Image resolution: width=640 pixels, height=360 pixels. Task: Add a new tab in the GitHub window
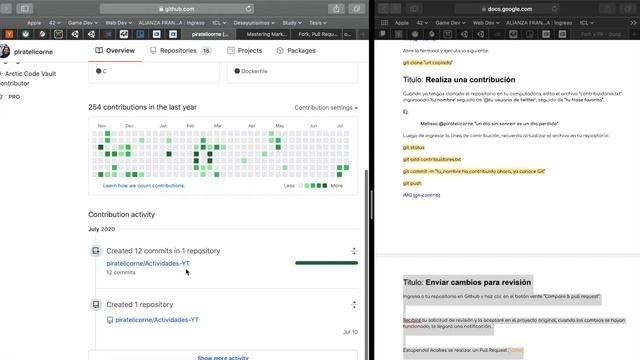[362, 34]
